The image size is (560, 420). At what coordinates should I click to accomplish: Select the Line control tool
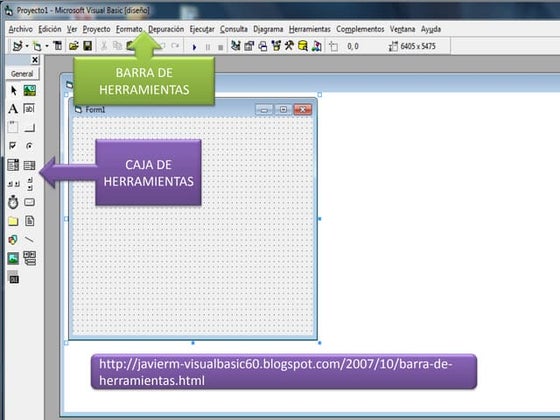30,240
